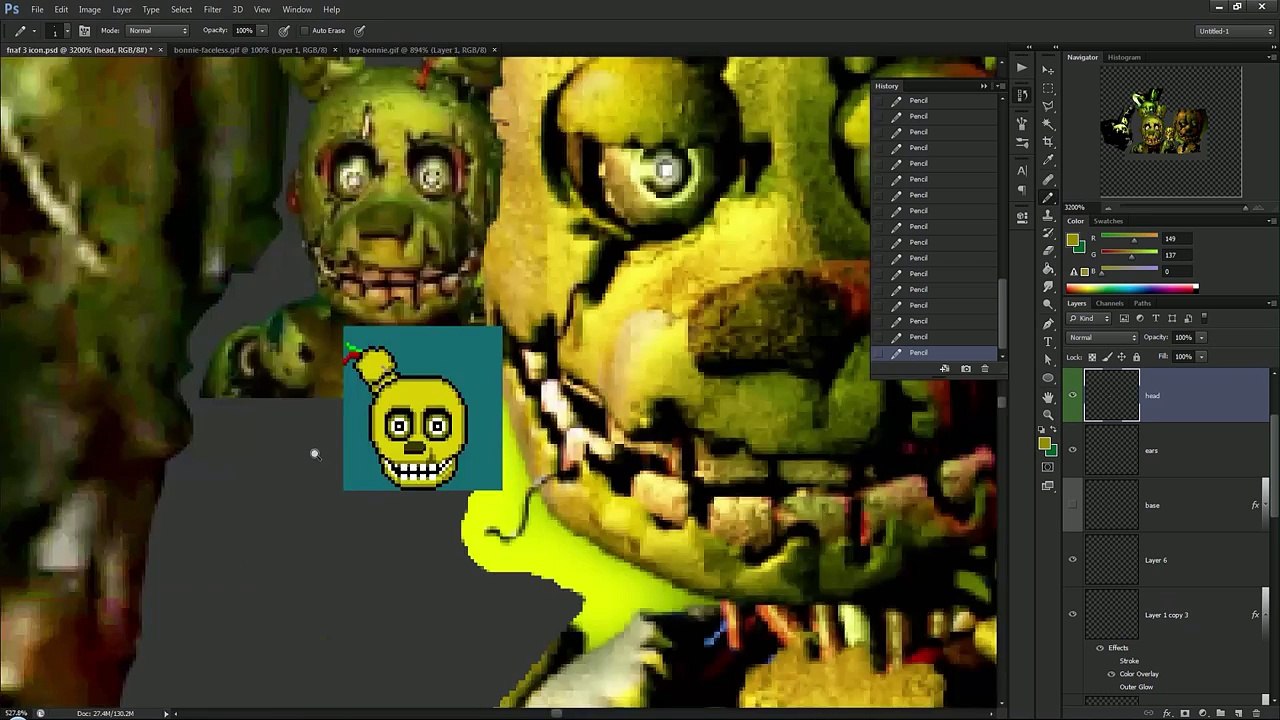Open the Select menu
The height and width of the screenshot is (720, 1280).
pyautogui.click(x=181, y=9)
